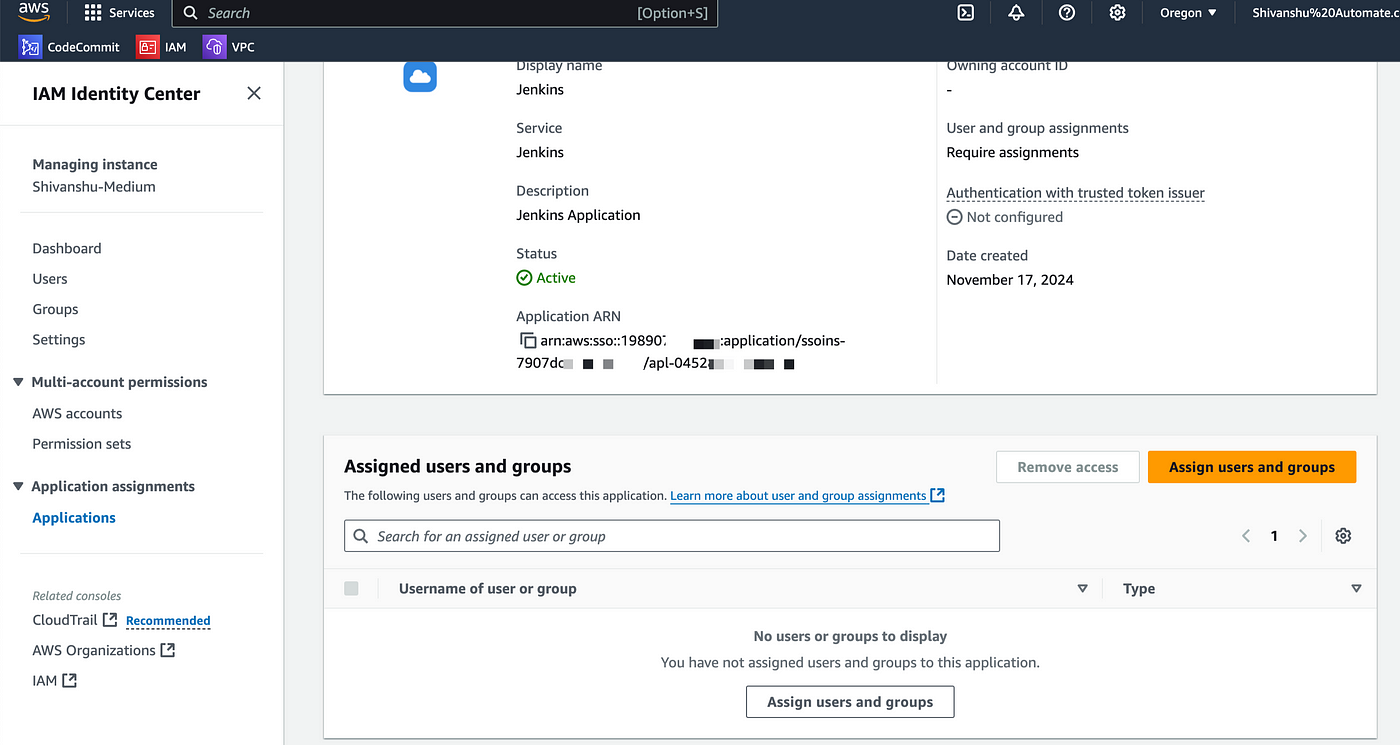Viewport: 1400px width, 745px height.
Task: Click the Date created value November 17, 2024
Action: (1010, 280)
